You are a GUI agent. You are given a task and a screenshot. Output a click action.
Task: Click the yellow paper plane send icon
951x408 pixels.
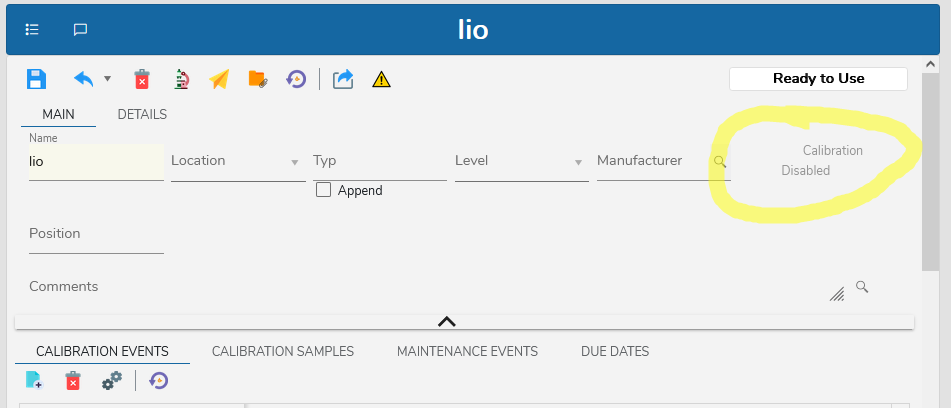pyautogui.click(x=220, y=79)
